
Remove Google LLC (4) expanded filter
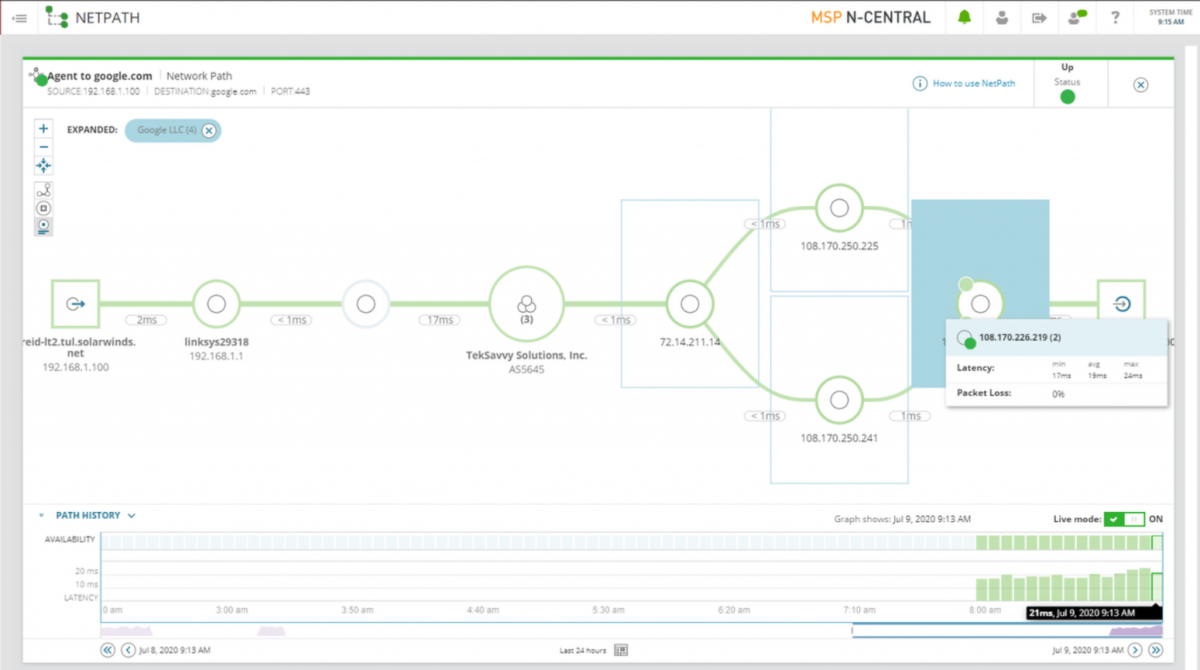tap(208, 131)
